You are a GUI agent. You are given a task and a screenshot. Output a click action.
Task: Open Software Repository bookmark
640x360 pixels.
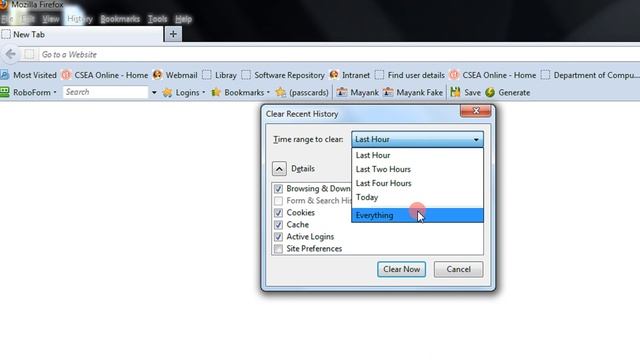tap(283, 75)
